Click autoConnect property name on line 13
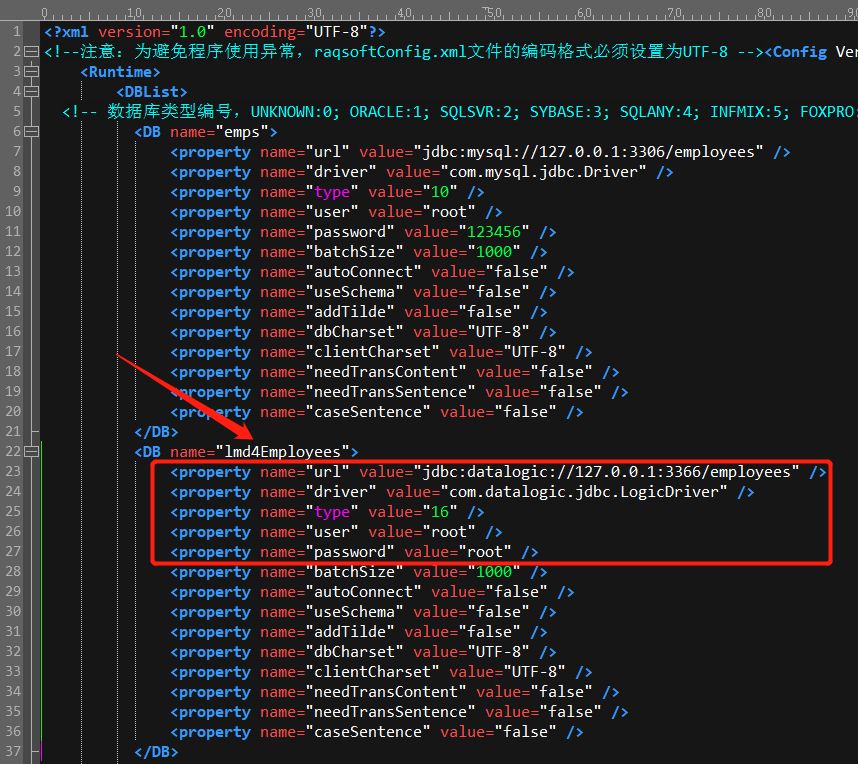The width and height of the screenshot is (858, 764). coord(363,272)
